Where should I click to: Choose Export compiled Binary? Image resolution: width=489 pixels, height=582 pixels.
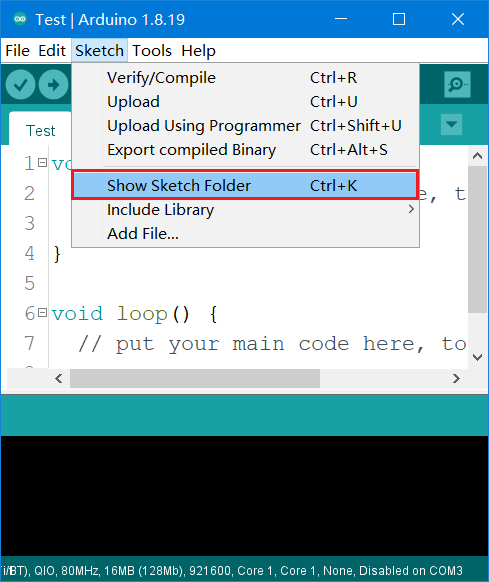pyautogui.click(x=245, y=150)
